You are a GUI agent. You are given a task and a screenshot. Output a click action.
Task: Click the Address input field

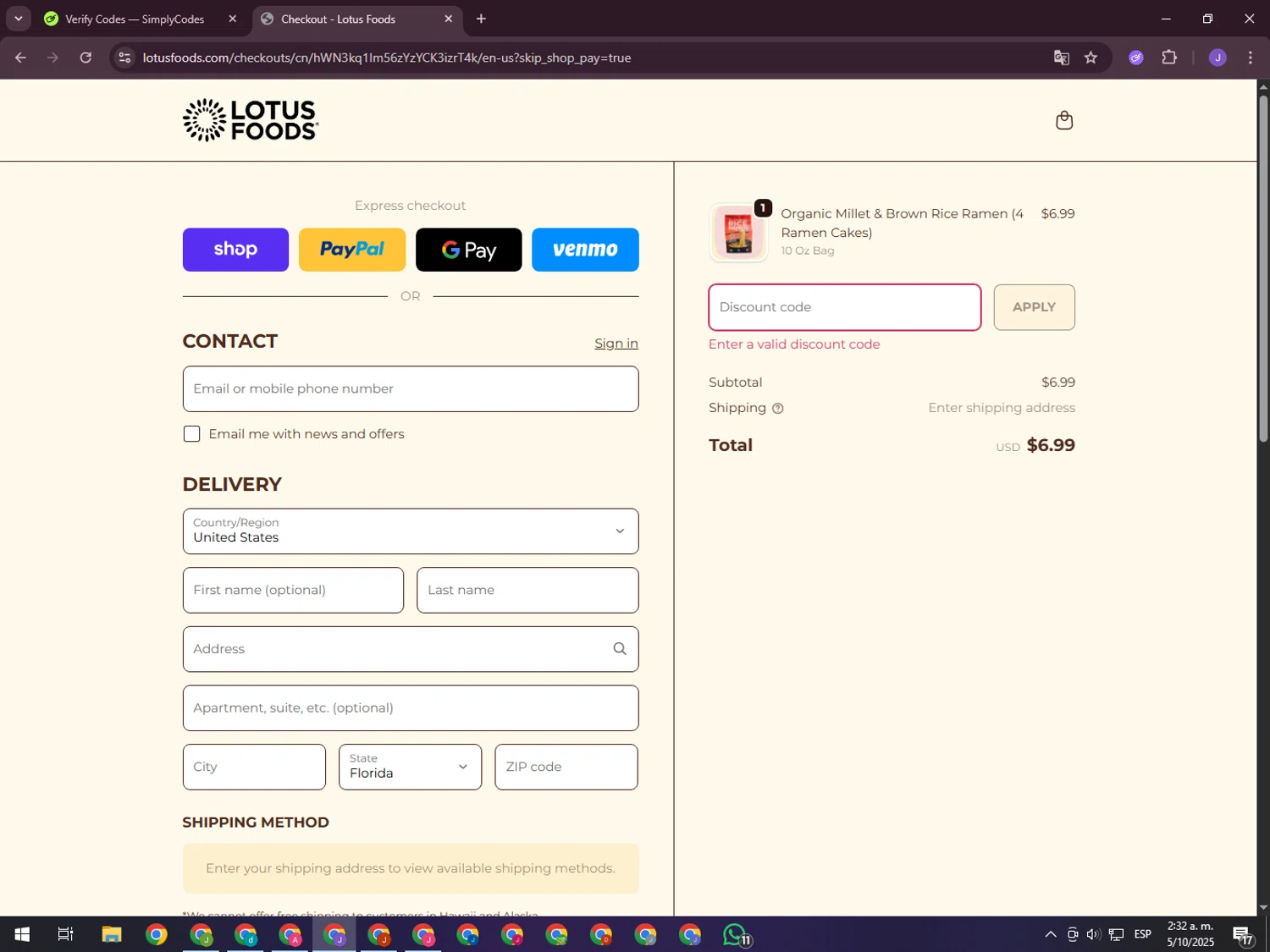coord(411,649)
